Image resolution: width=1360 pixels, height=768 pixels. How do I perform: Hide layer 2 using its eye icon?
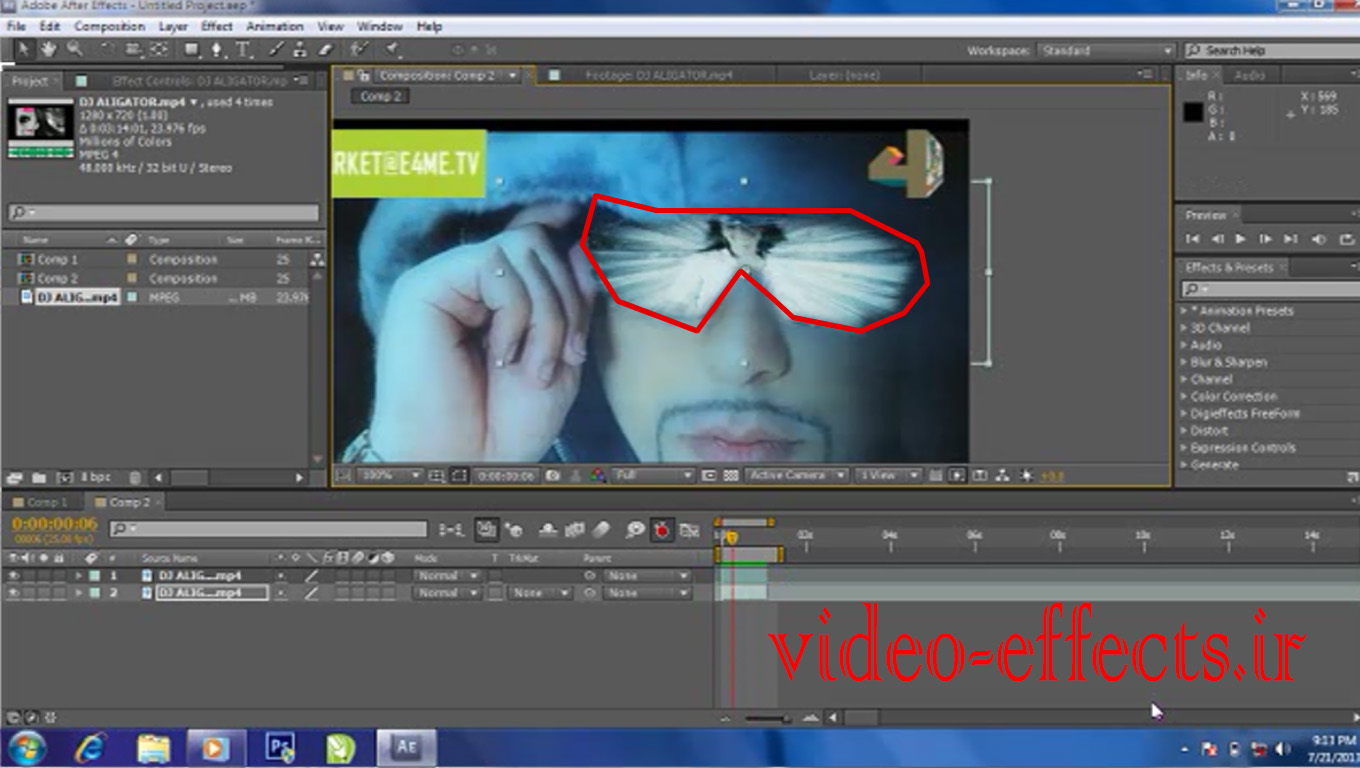[13, 593]
